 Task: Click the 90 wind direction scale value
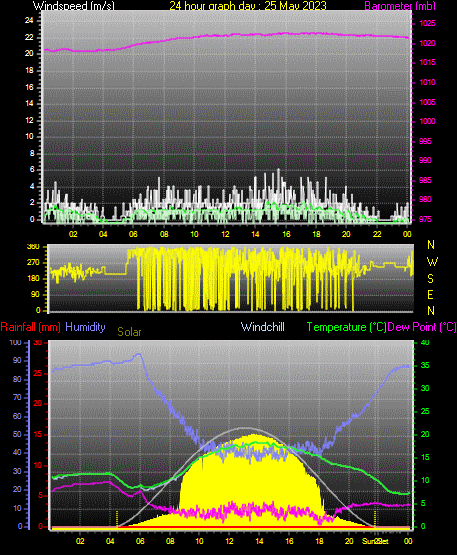(35, 294)
